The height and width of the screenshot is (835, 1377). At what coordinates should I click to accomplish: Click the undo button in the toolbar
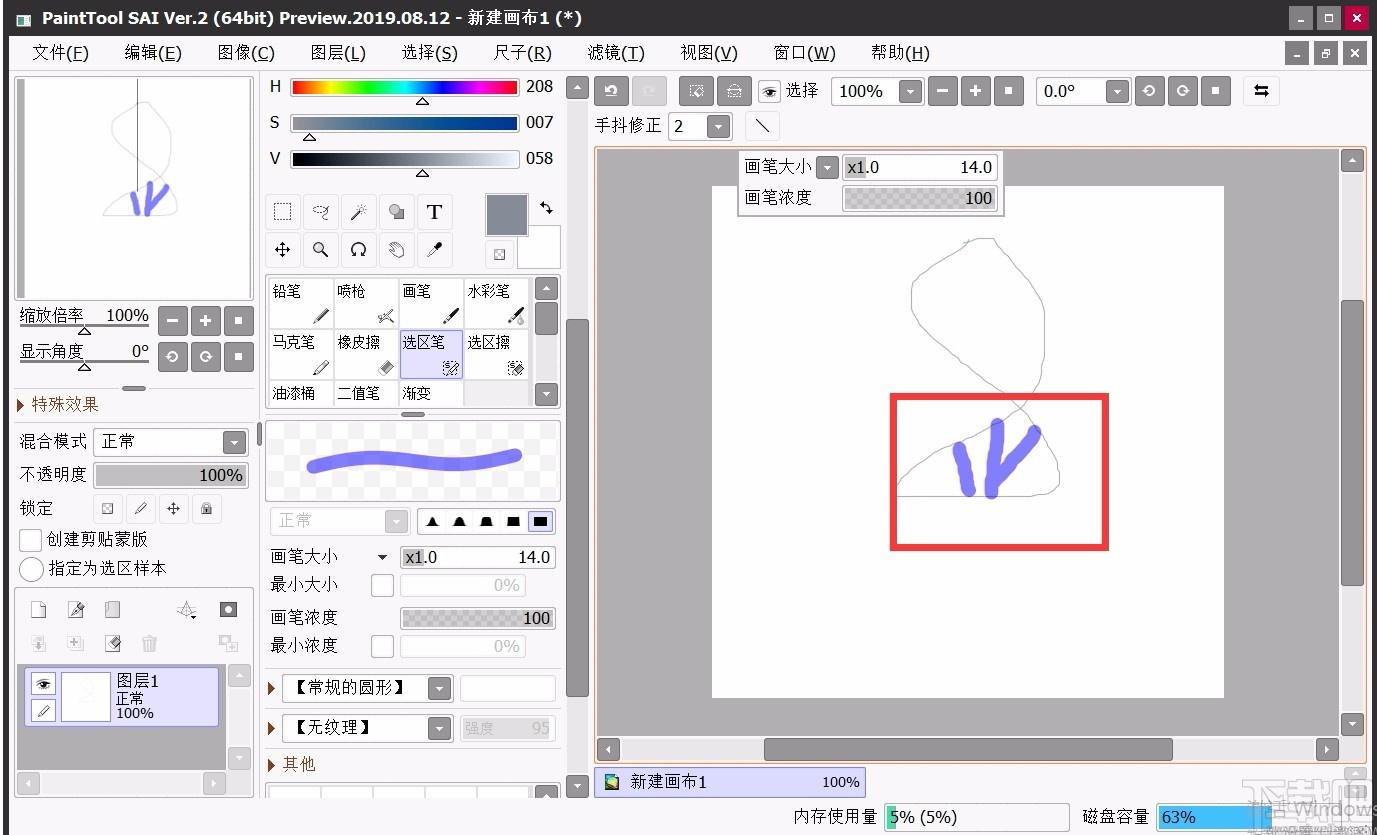[611, 91]
